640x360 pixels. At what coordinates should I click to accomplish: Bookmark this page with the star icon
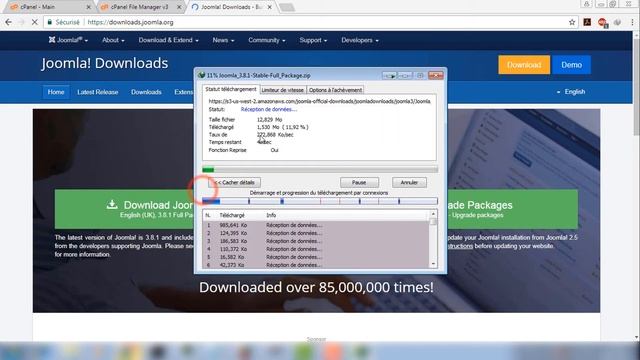572,22
